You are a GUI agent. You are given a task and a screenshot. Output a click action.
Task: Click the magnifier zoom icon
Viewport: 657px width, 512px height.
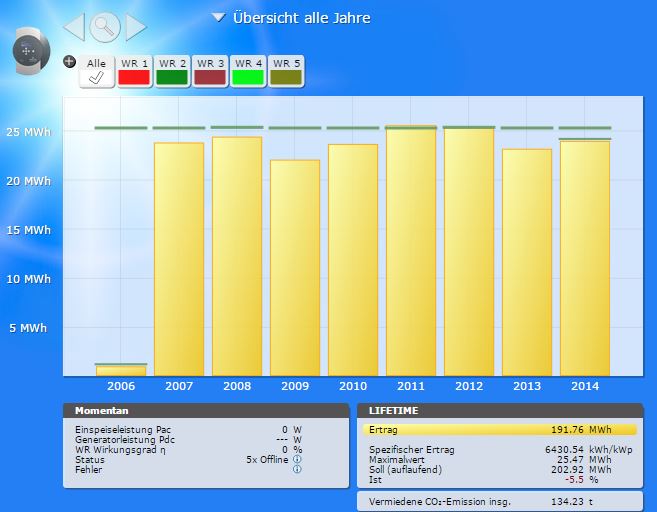(105, 27)
